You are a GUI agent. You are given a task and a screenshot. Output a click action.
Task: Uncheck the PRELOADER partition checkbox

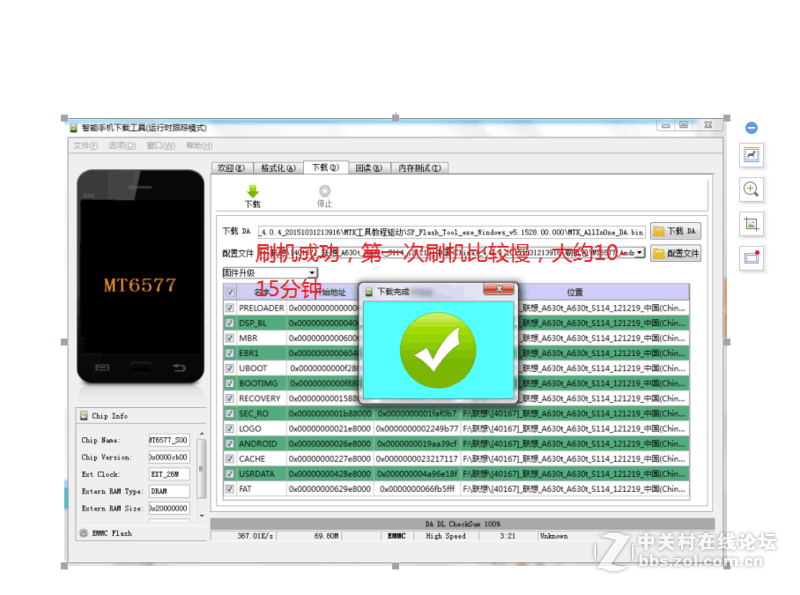[x=230, y=308]
